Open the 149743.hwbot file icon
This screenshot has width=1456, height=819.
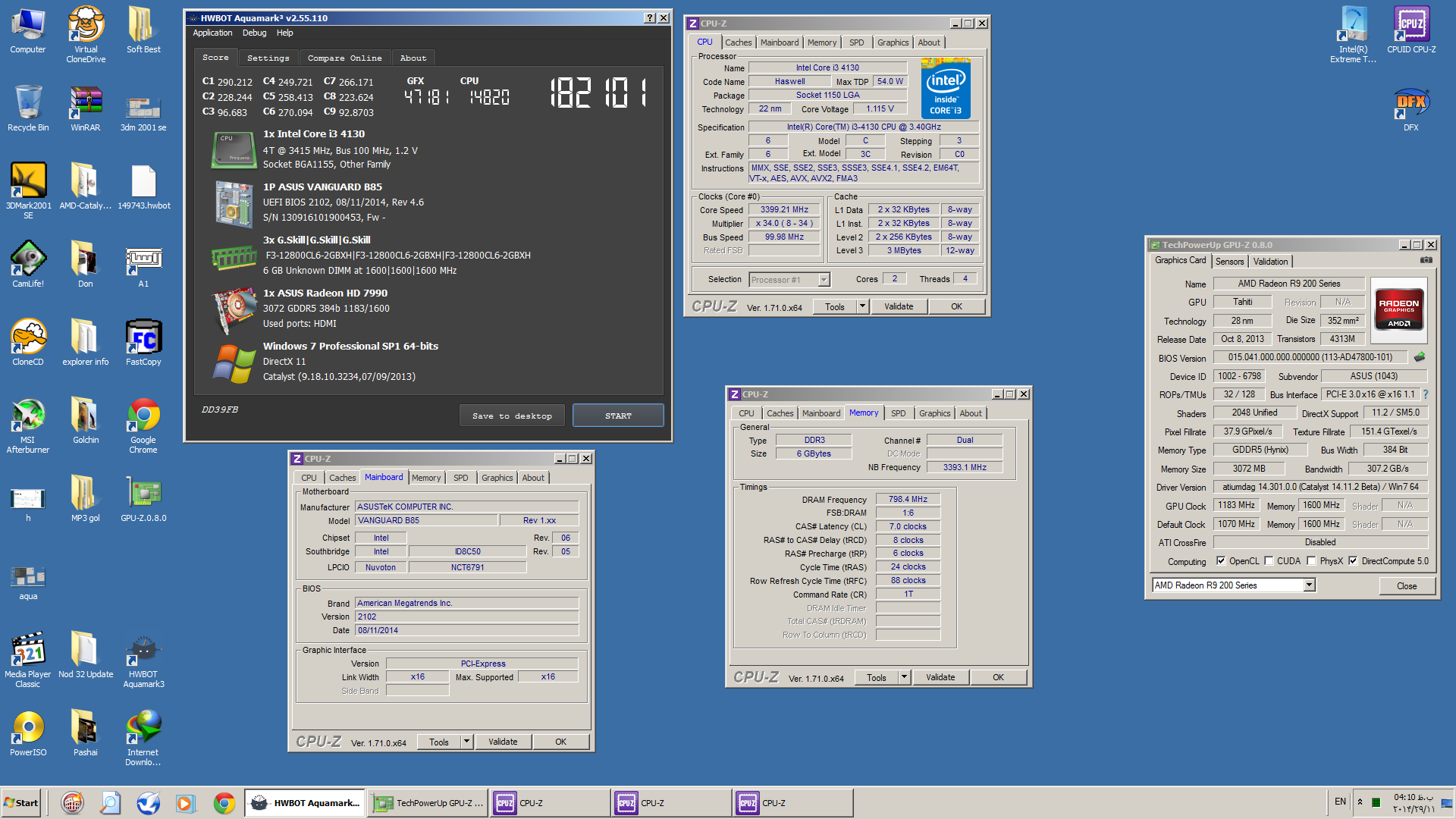[x=143, y=187]
